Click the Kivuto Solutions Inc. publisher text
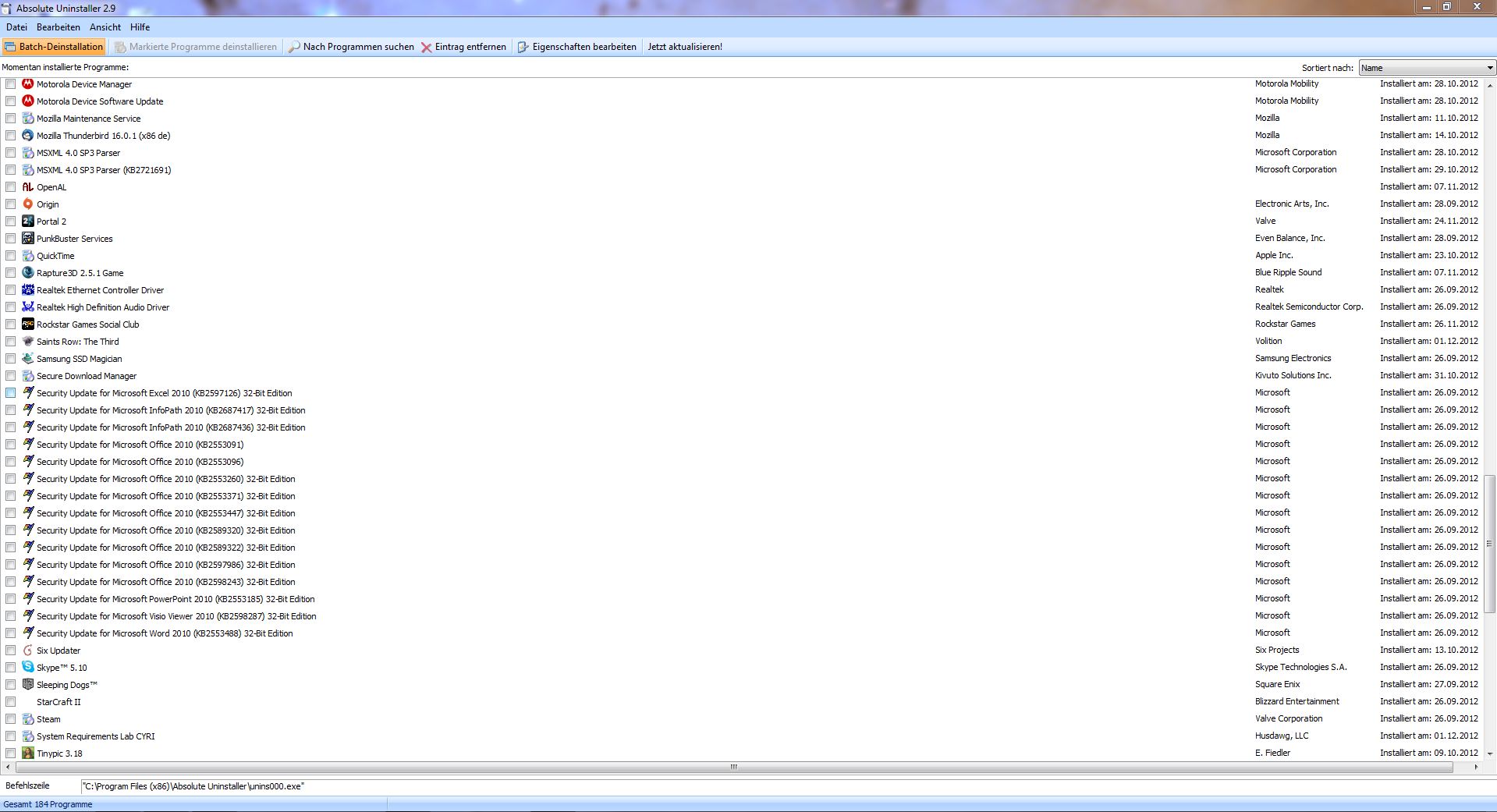1497x812 pixels. coord(1293,375)
